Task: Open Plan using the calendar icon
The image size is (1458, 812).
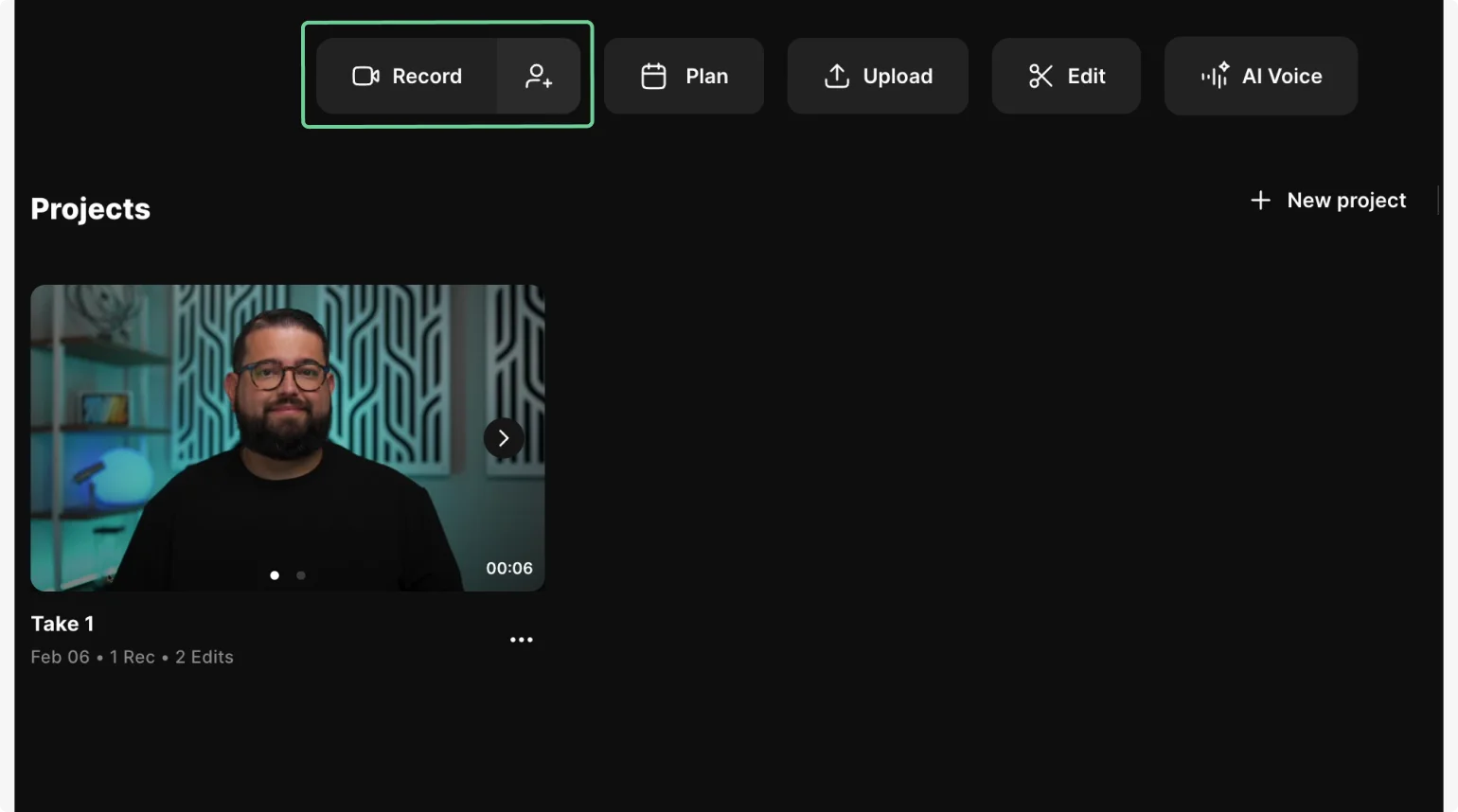Action: point(653,76)
